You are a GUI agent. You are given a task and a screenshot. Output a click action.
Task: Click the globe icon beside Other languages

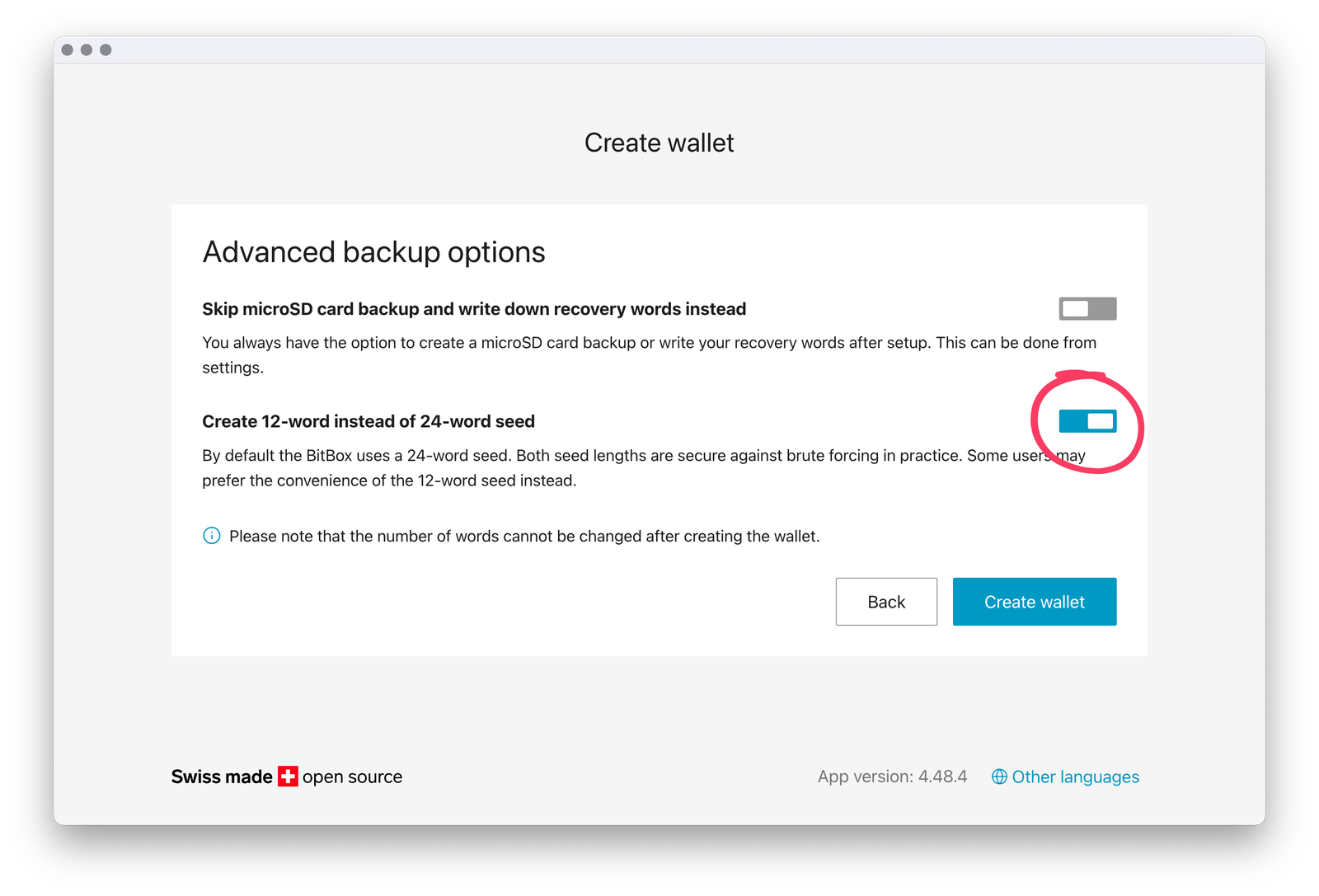(x=999, y=776)
